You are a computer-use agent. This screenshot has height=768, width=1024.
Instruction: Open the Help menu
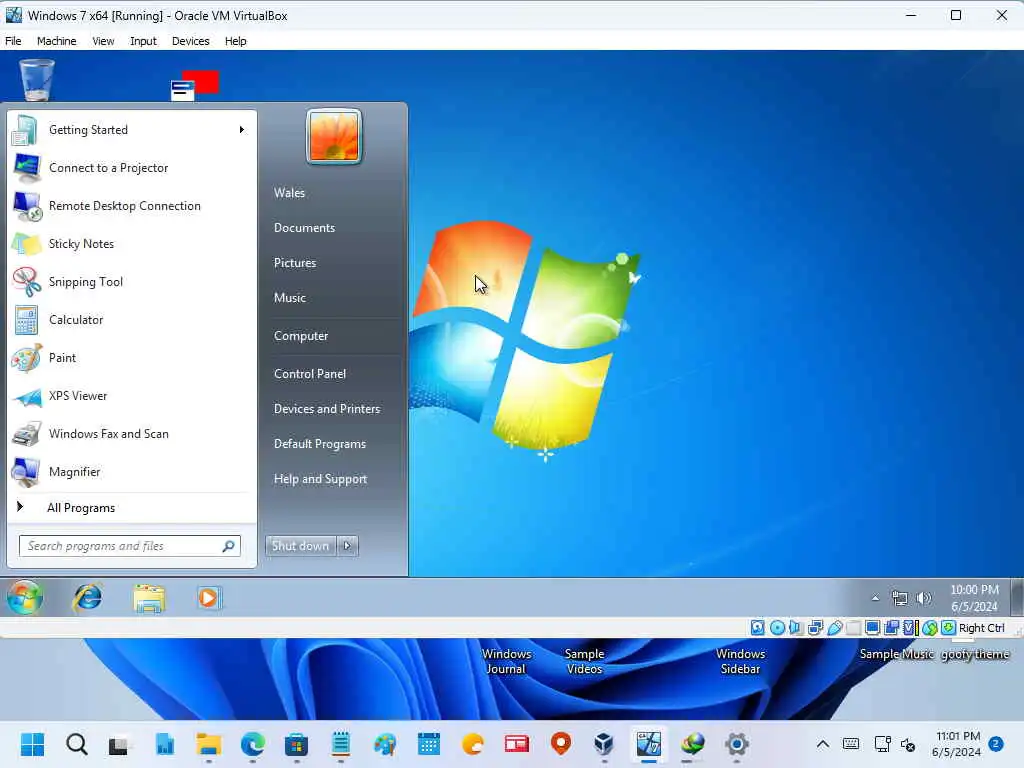tap(236, 40)
